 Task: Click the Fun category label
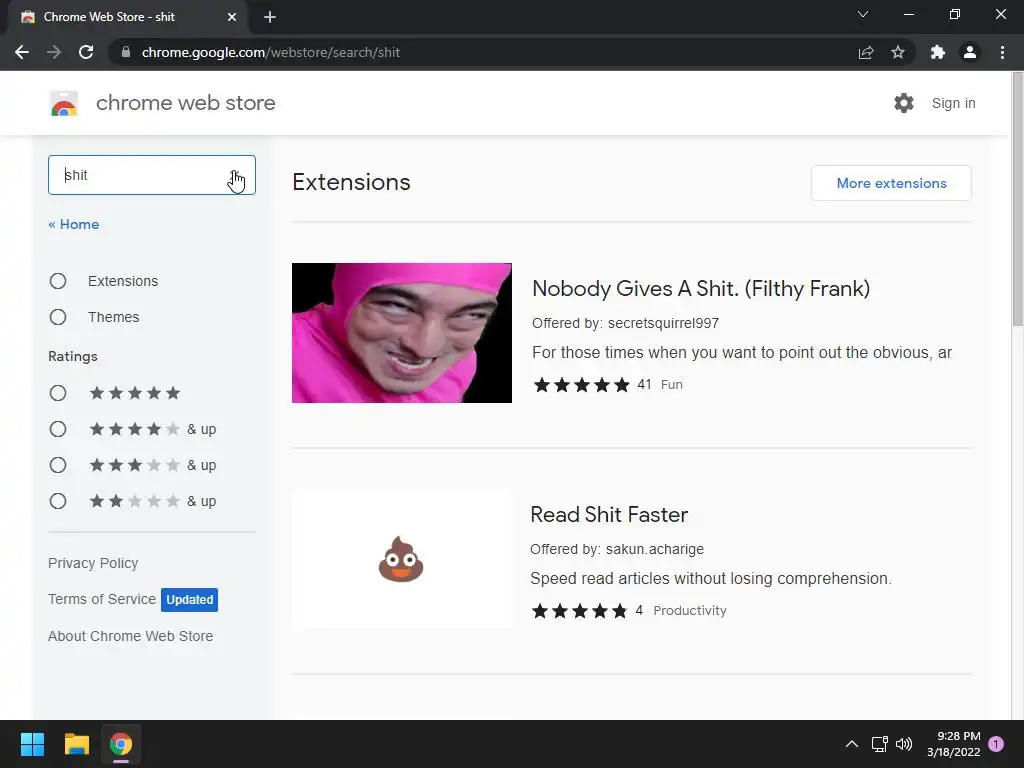pos(671,385)
